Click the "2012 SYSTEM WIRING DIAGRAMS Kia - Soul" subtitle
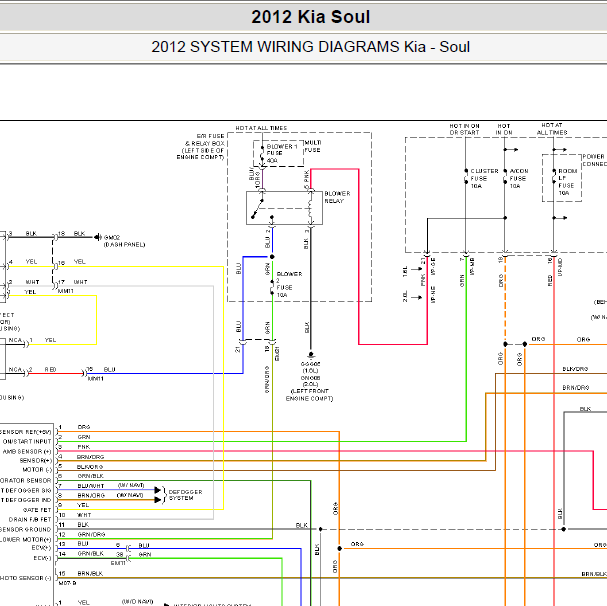Screen dimensions: 607x606 pos(310,47)
